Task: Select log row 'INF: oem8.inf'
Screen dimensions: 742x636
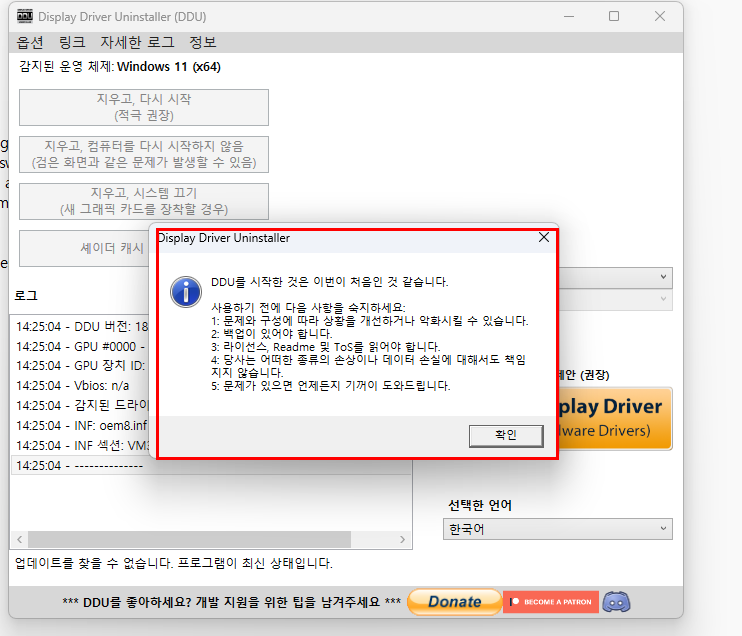Action: coord(81,425)
